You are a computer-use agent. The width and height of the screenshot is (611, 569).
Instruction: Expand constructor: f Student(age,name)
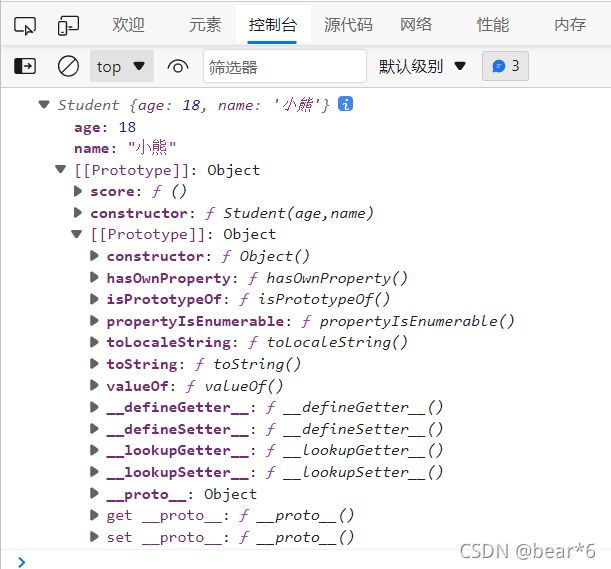click(x=78, y=213)
